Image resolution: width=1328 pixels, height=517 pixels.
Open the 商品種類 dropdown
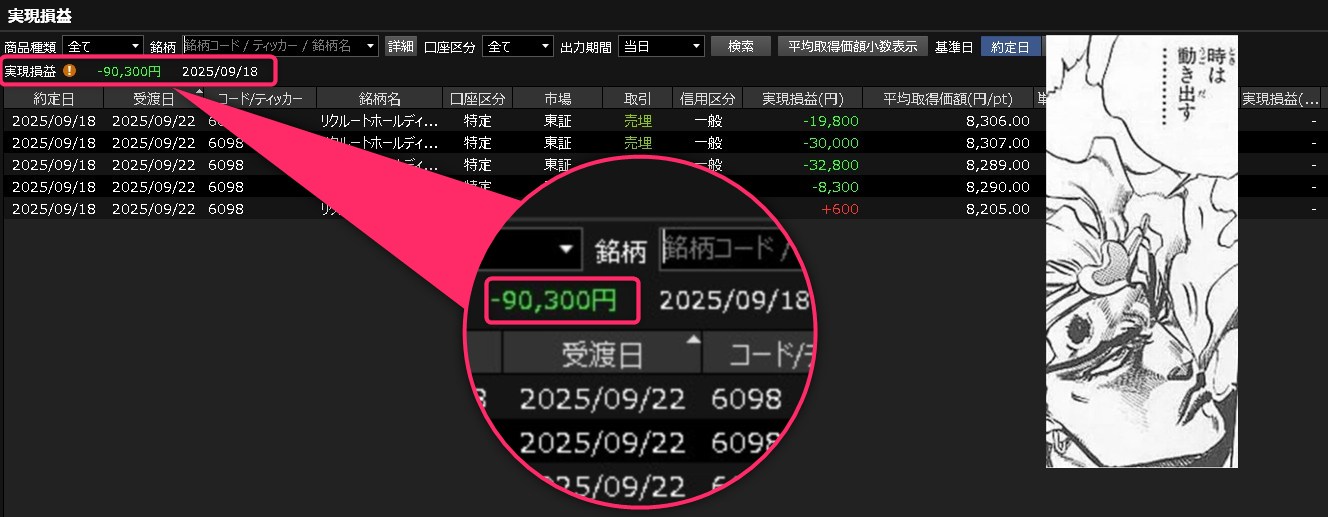pyautogui.click(x=103, y=46)
